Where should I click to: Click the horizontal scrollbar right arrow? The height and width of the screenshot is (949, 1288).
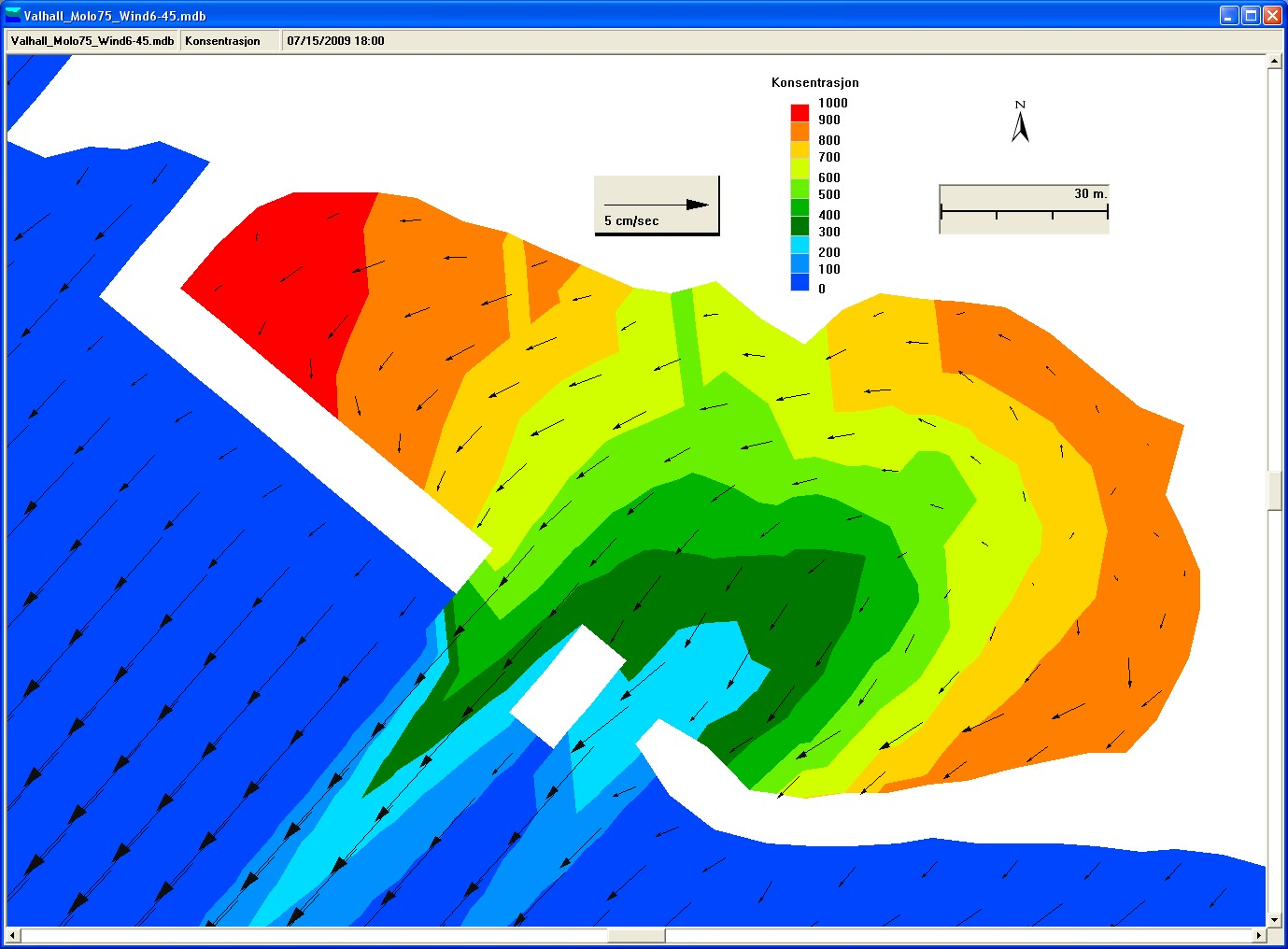click(1259, 935)
